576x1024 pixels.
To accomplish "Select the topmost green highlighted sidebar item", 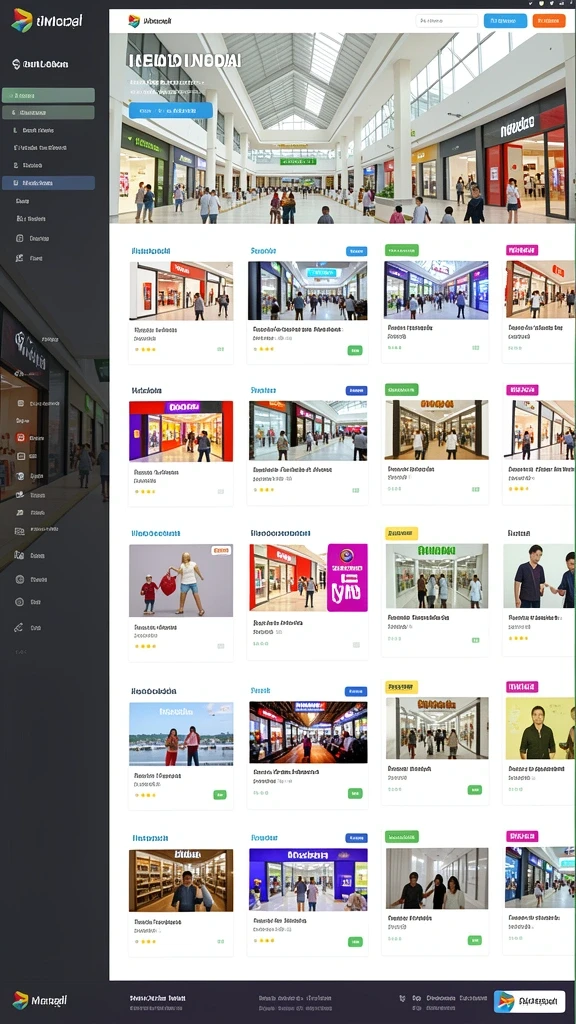I will [48, 95].
